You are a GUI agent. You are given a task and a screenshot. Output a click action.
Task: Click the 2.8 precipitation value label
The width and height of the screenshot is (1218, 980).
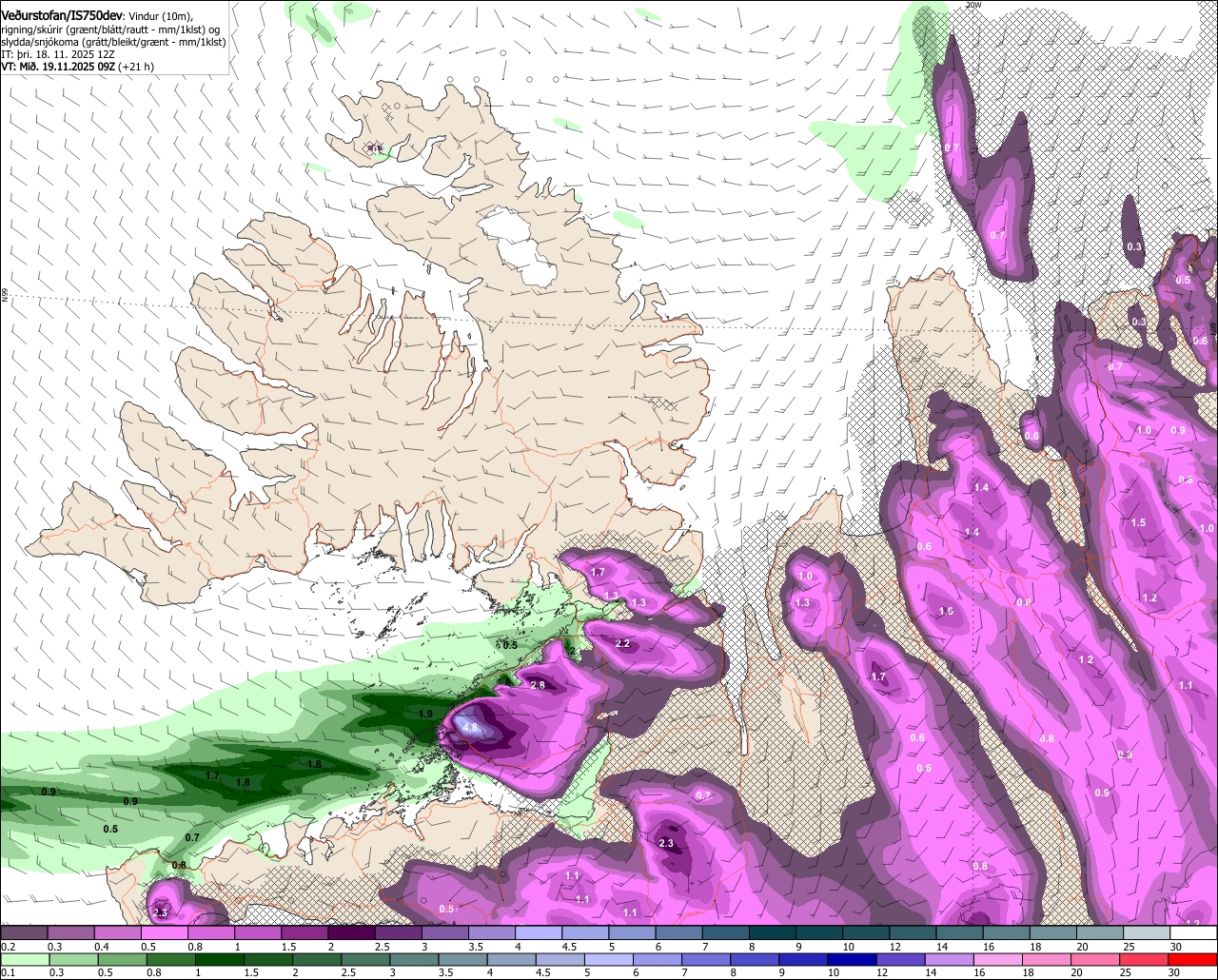pyautogui.click(x=537, y=685)
